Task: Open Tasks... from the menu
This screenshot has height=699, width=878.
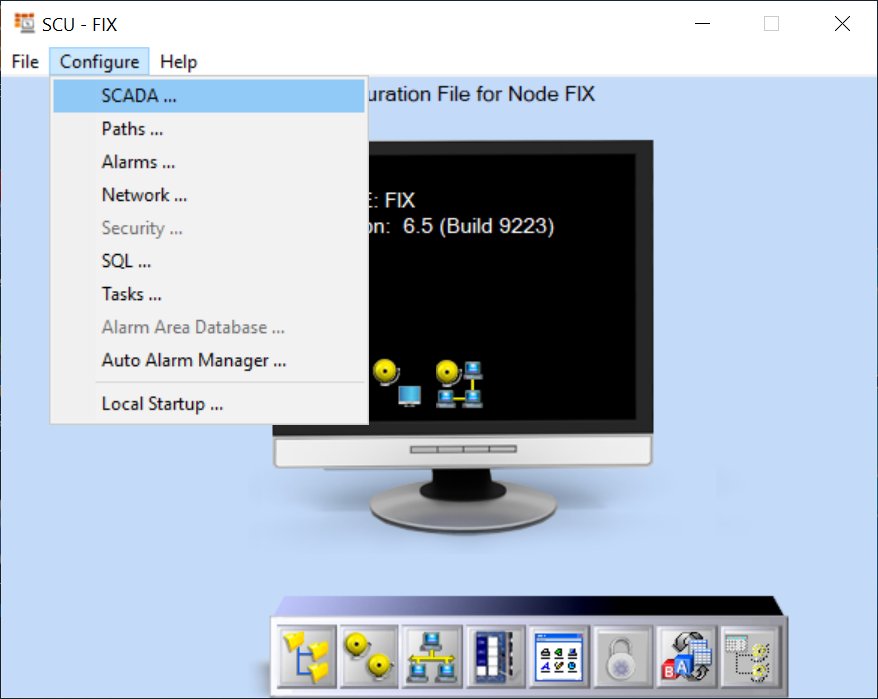Action: (209, 294)
